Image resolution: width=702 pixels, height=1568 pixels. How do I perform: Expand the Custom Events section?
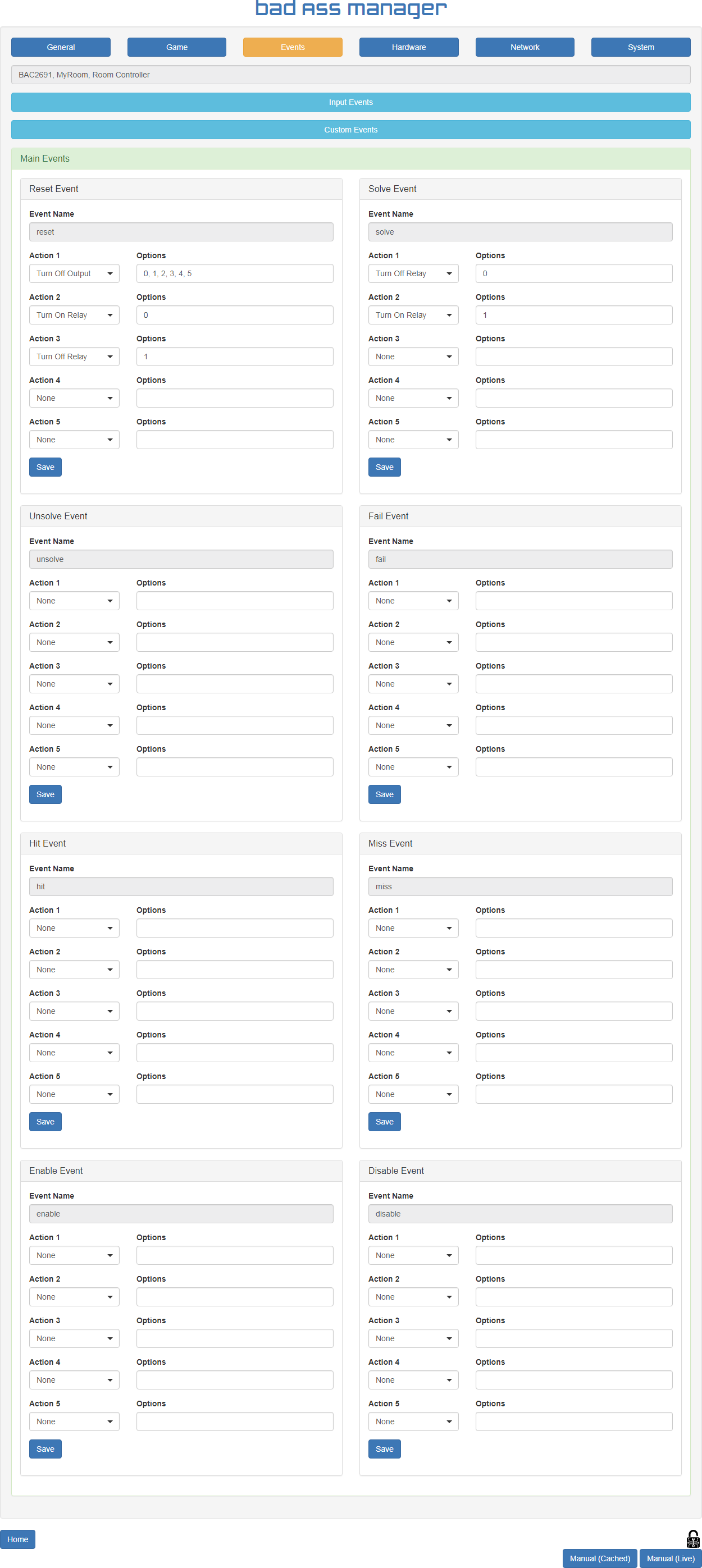point(350,130)
